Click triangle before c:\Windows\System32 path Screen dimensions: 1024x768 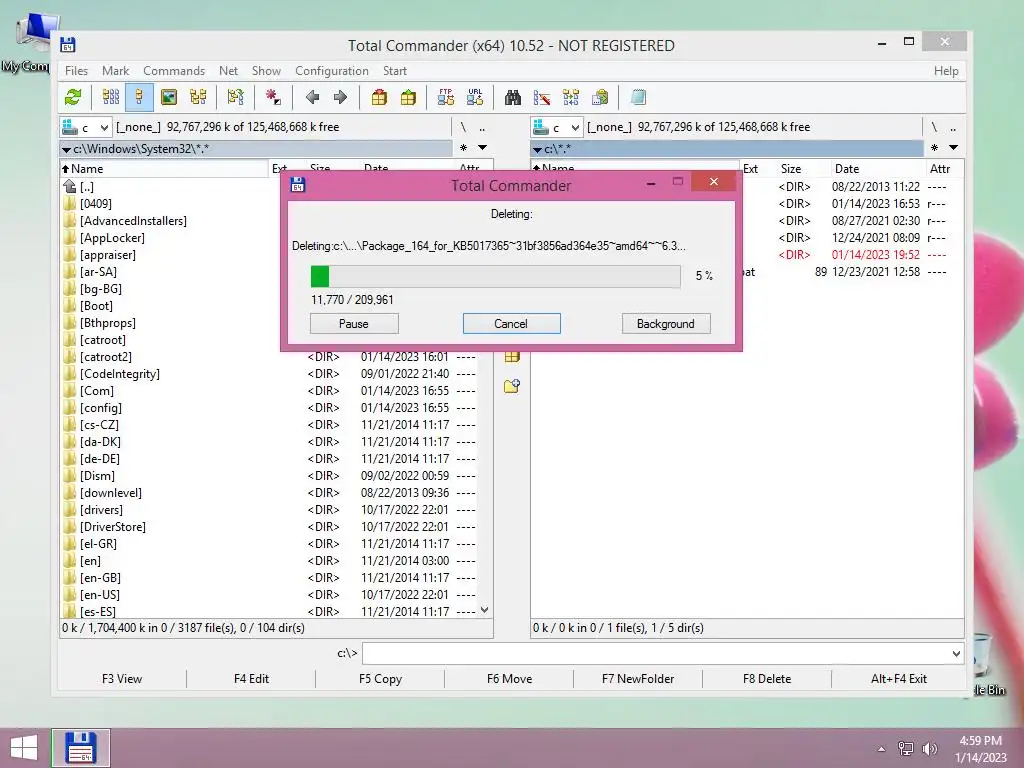[x=66, y=150]
